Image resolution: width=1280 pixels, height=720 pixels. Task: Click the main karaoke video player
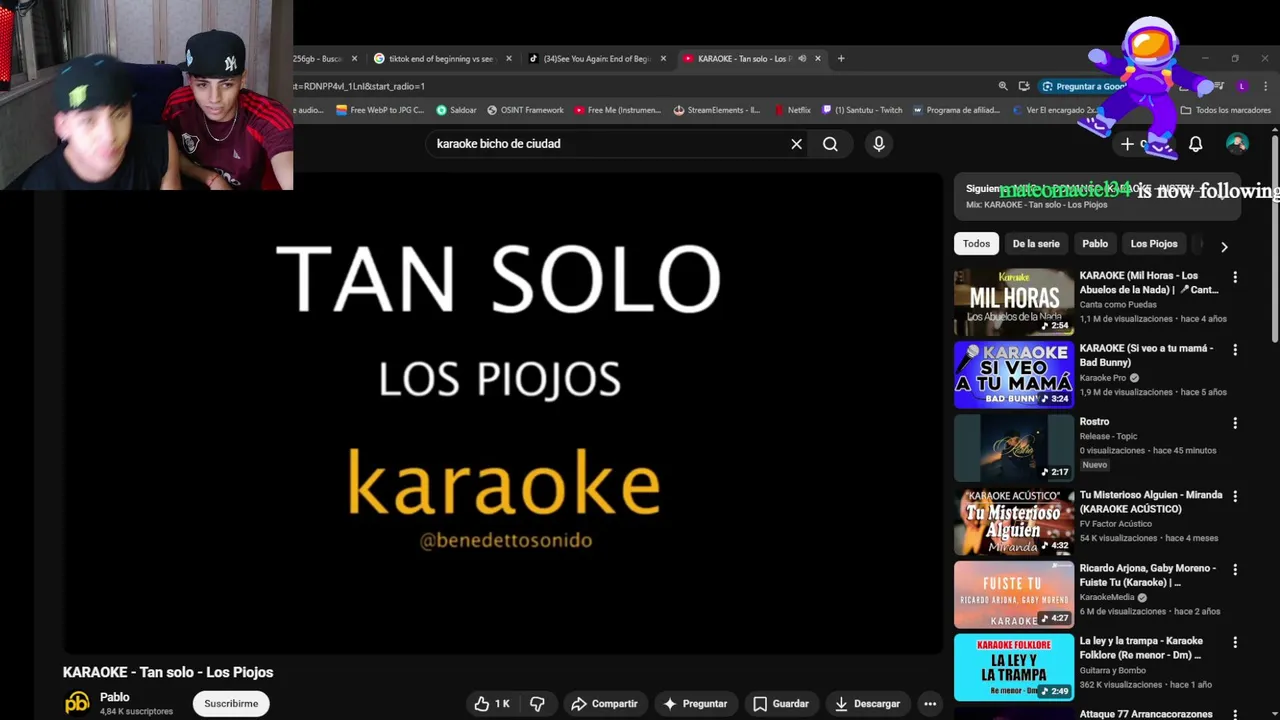(x=503, y=413)
